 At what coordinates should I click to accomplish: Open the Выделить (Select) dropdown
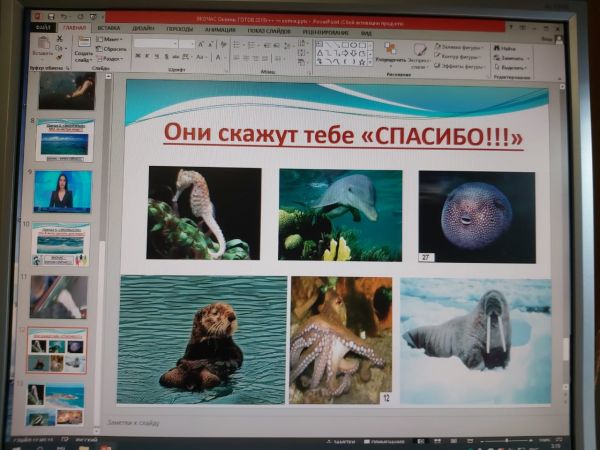[x=510, y=67]
